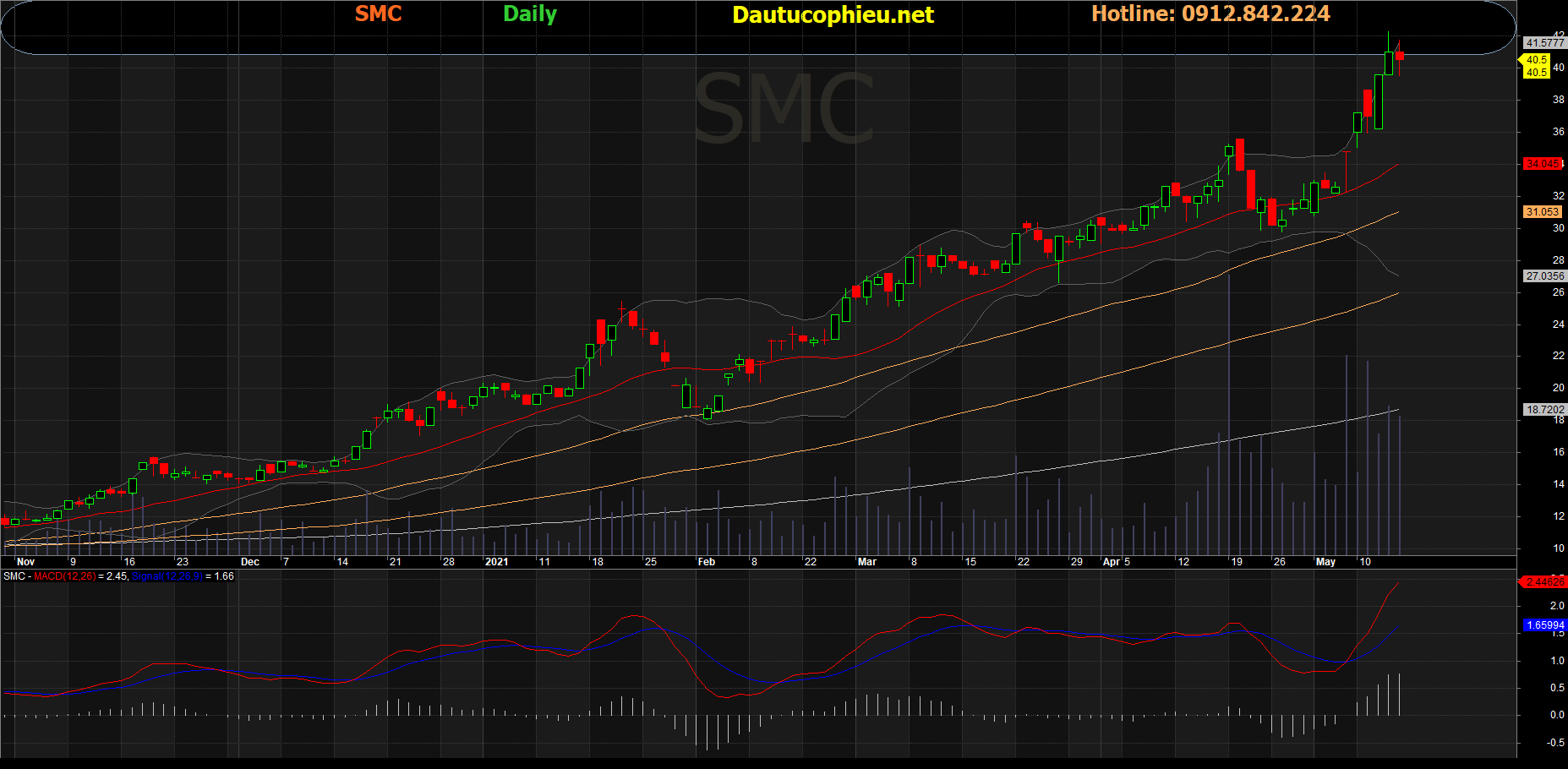Click the Feb date label on time axis
Image resolution: width=1568 pixels, height=769 pixels.
point(707,562)
